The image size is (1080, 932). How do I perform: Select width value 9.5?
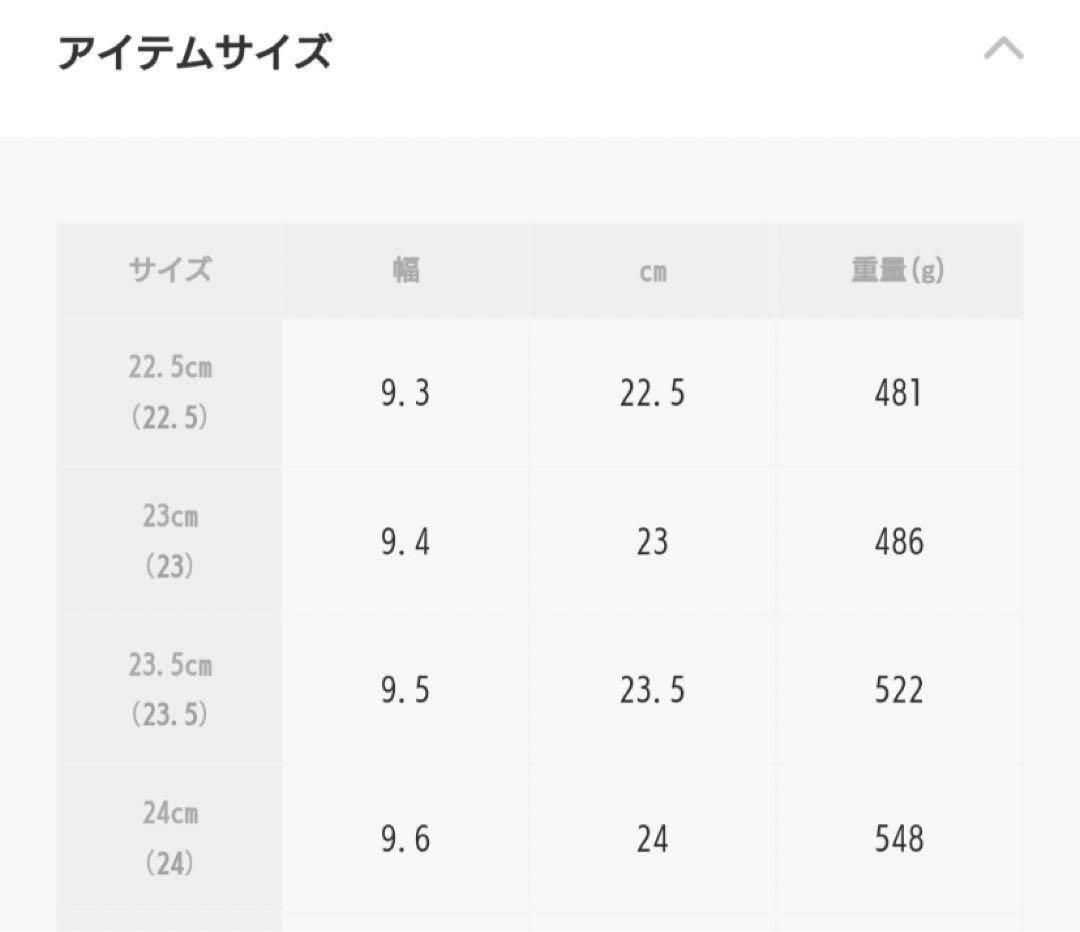coord(406,690)
